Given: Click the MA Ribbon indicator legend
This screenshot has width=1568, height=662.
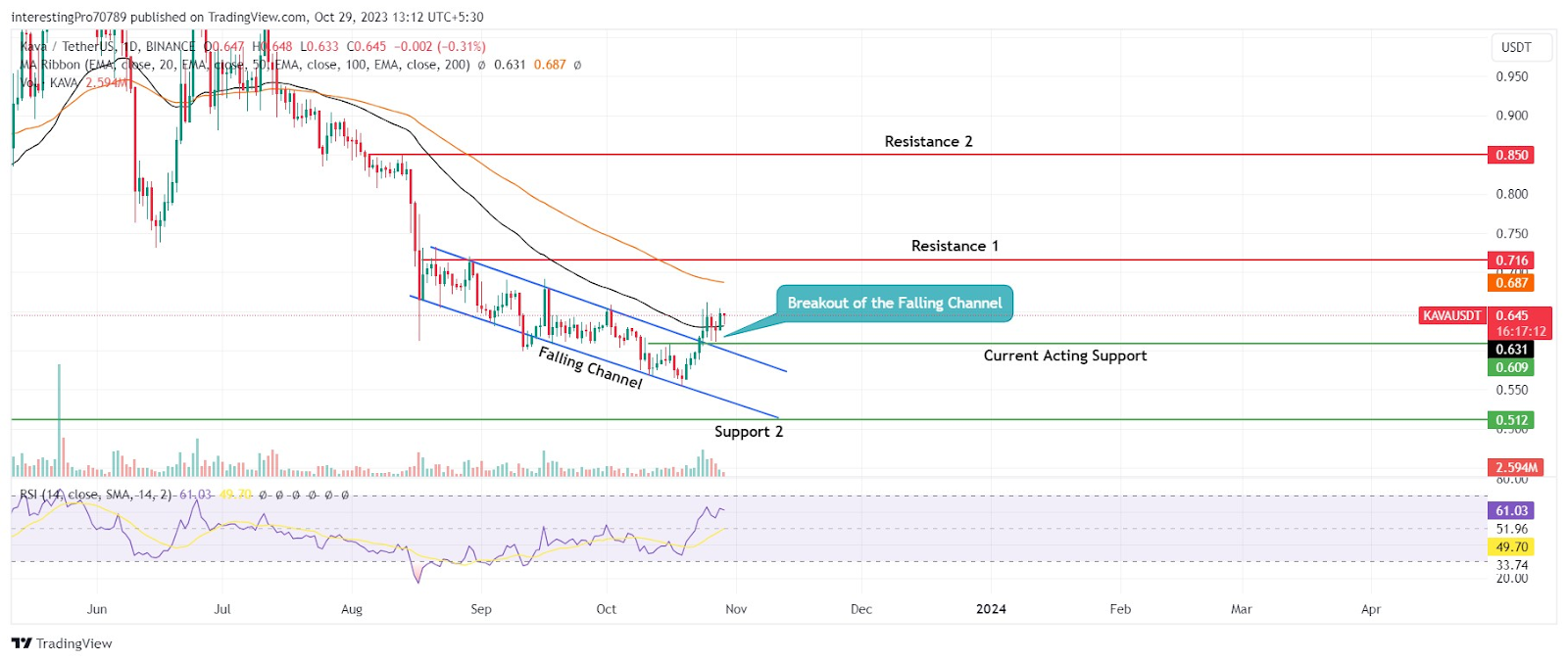Looking at the screenshot, I should (301, 65).
